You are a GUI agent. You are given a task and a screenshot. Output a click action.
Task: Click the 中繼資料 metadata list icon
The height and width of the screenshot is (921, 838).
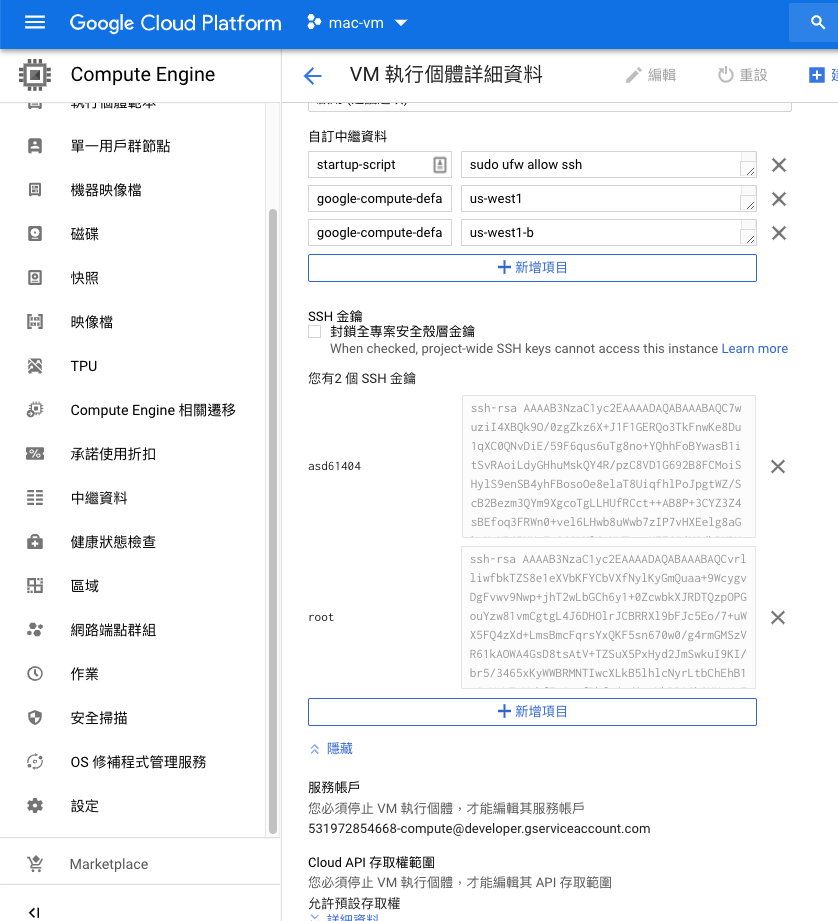point(35,498)
